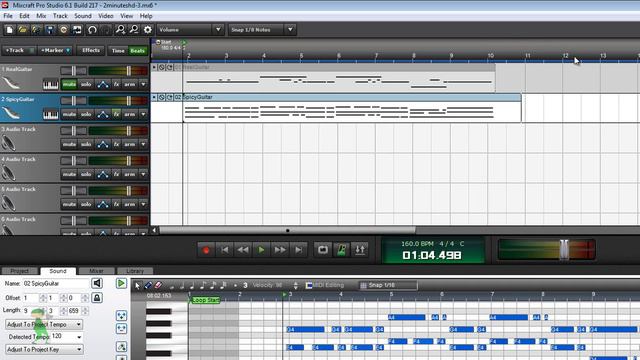The width and height of the screenshot is (640, 360).
Task: Zoom out using the magnifier minus icon
Action: point(133,30)
